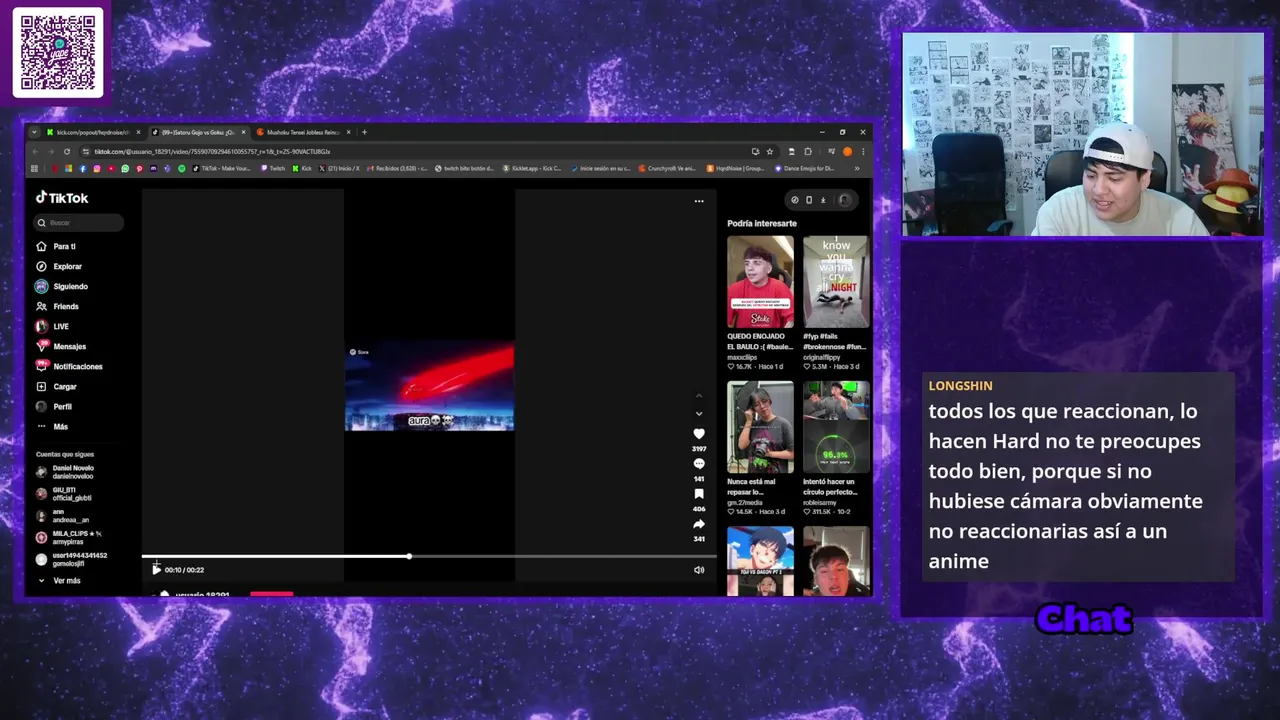Go to the next video arrow

(699, 413)
